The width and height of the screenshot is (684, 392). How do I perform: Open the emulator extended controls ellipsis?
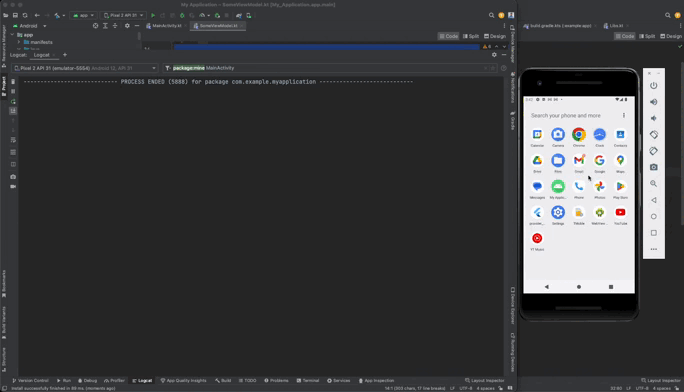(x=653, y=249)
